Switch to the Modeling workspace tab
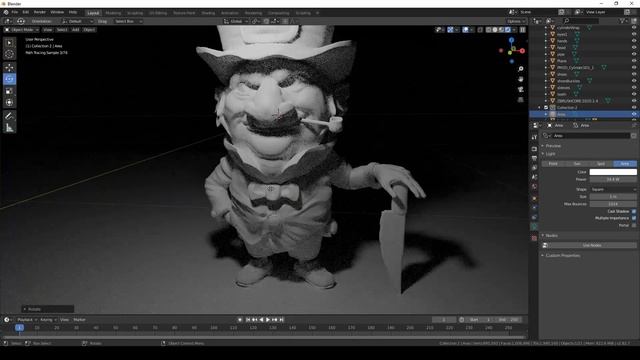640x360 pixels. click(x=113, y=13)
